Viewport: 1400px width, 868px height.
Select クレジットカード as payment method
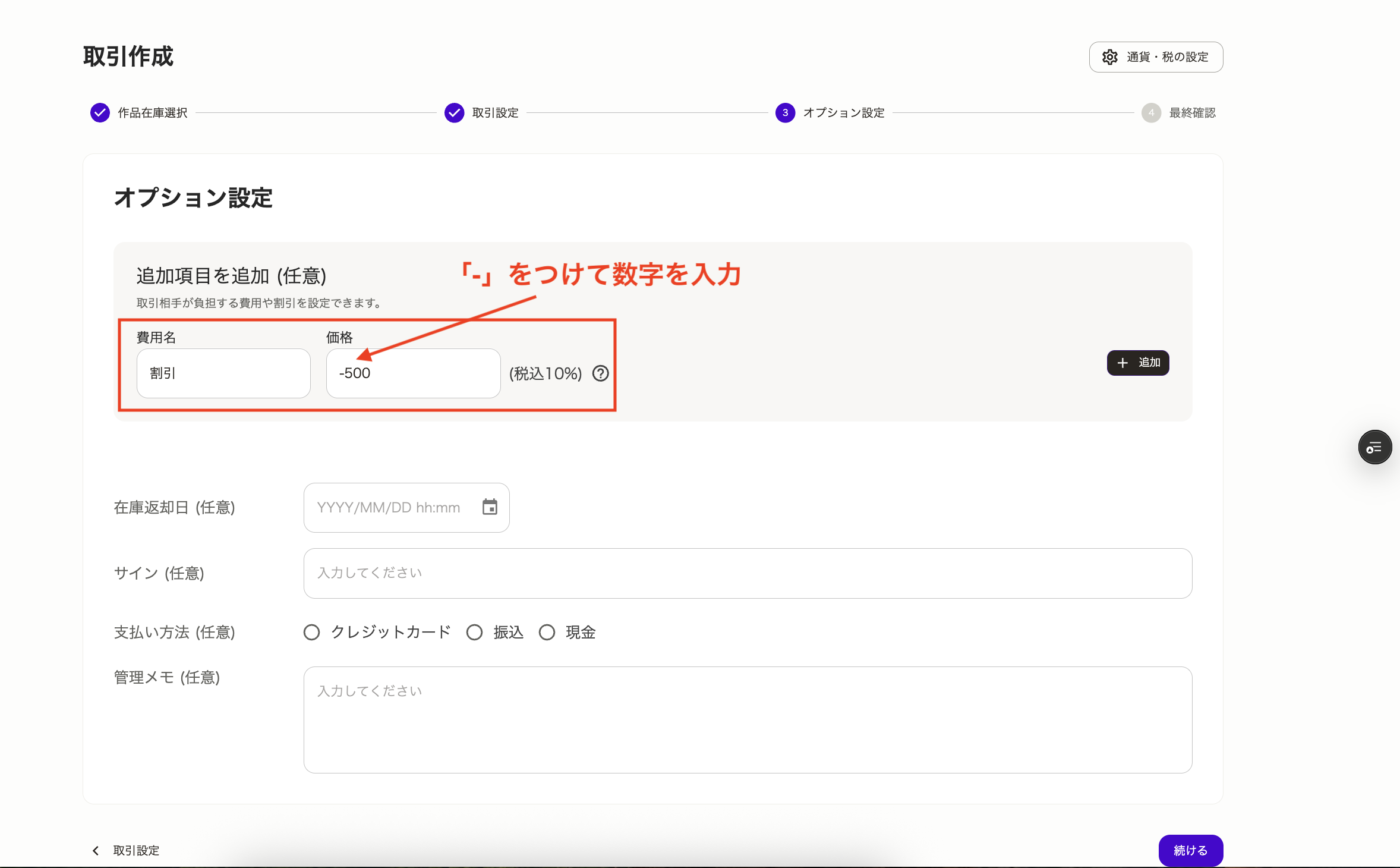tap(312, 632)
